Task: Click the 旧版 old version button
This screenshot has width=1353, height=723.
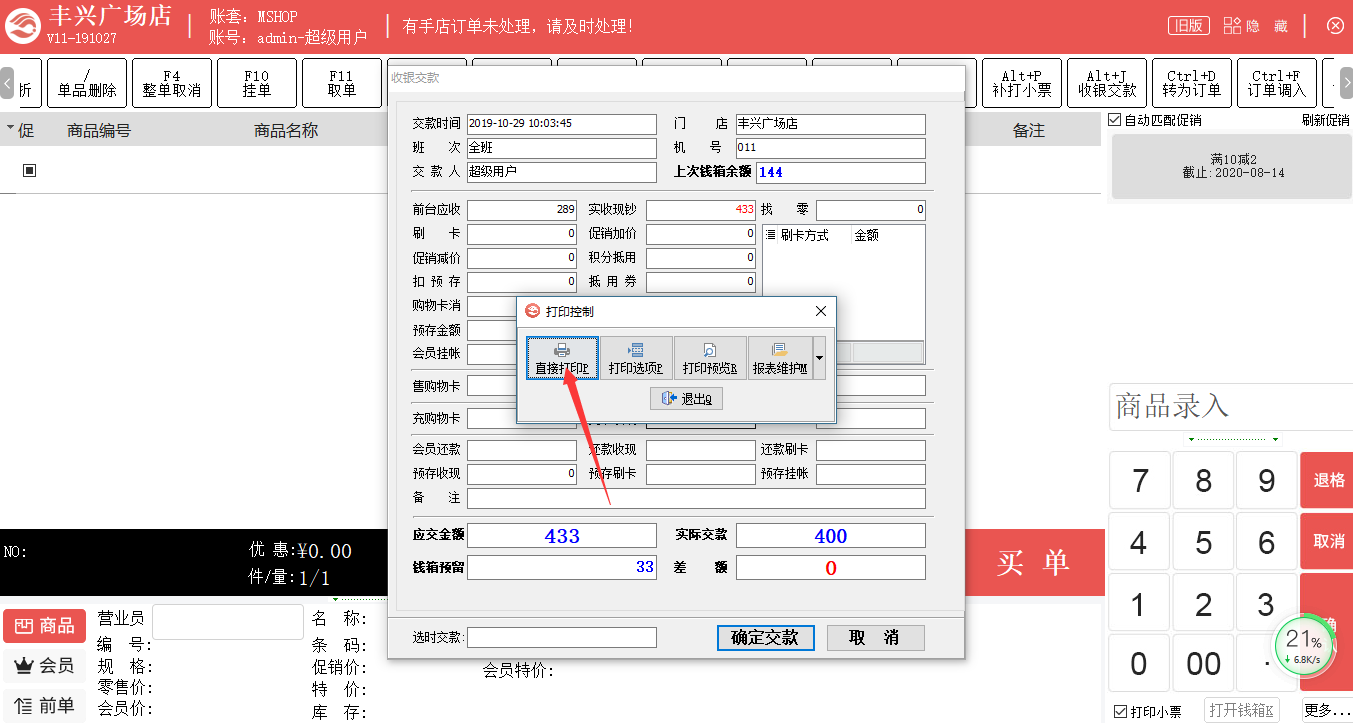Action: click(x=1188, y=26)
